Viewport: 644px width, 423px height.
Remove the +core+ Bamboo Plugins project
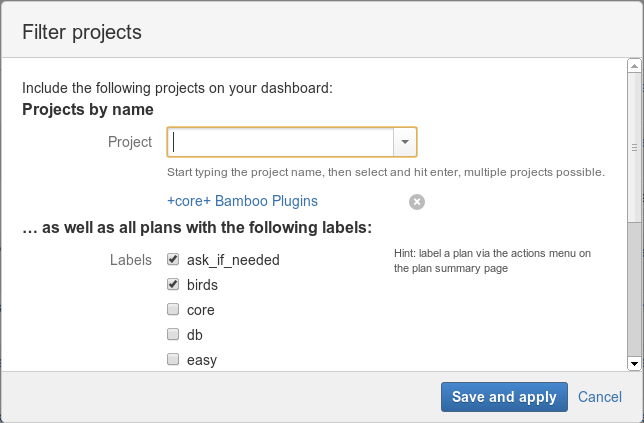click(417, 202)
